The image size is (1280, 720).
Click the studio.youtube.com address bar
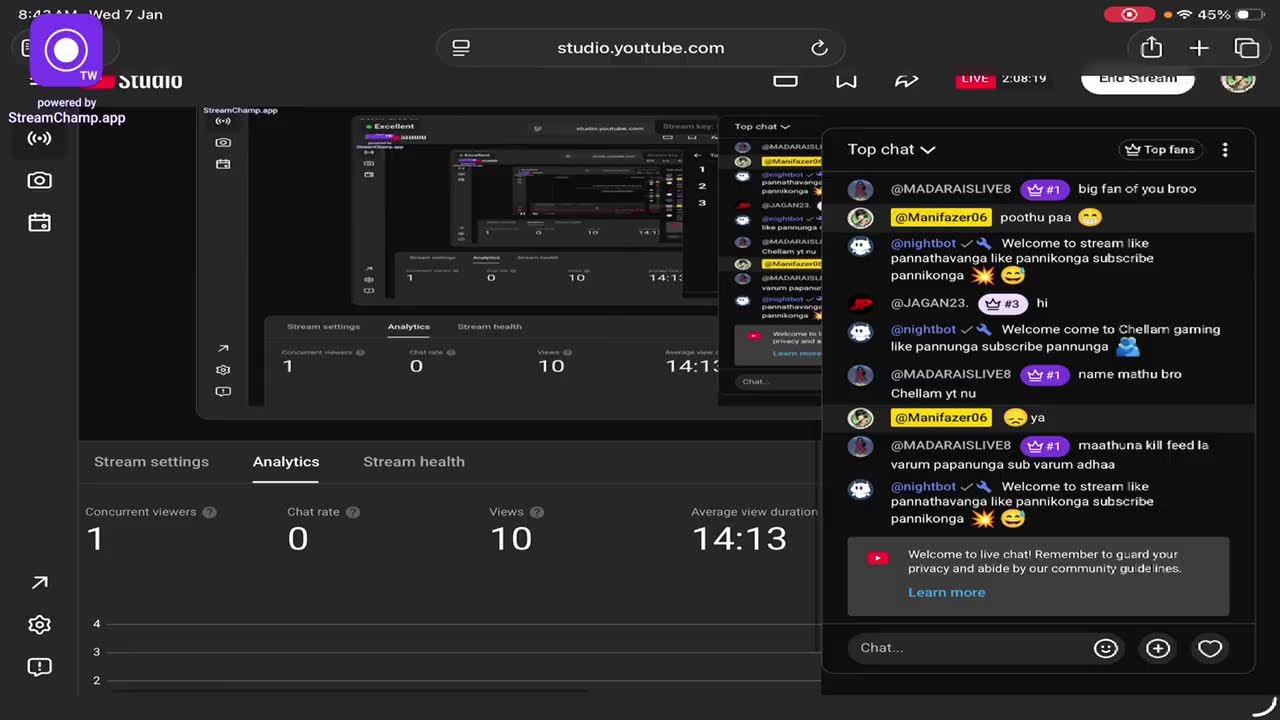point(641,48)
